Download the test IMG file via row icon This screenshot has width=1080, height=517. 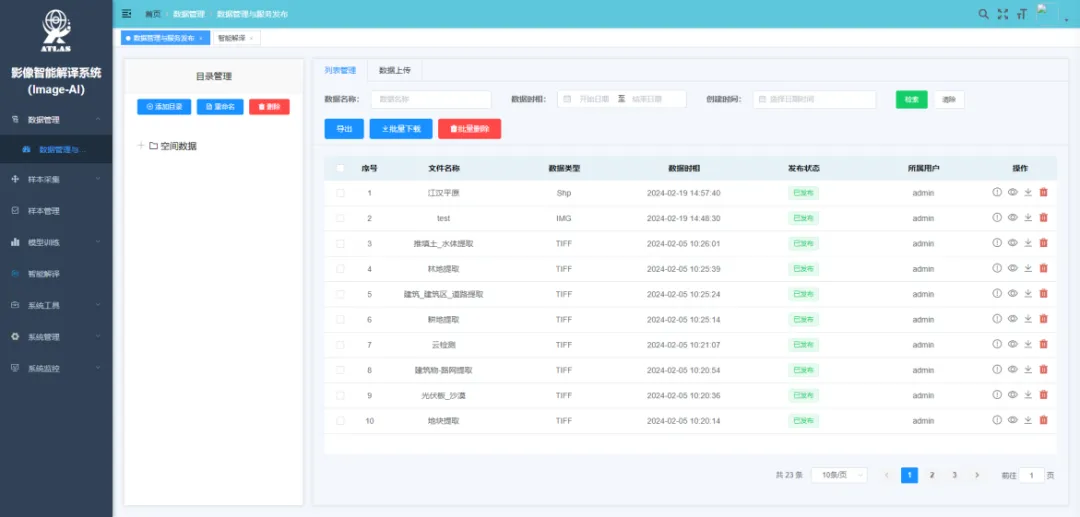(x=1028, y=217)
